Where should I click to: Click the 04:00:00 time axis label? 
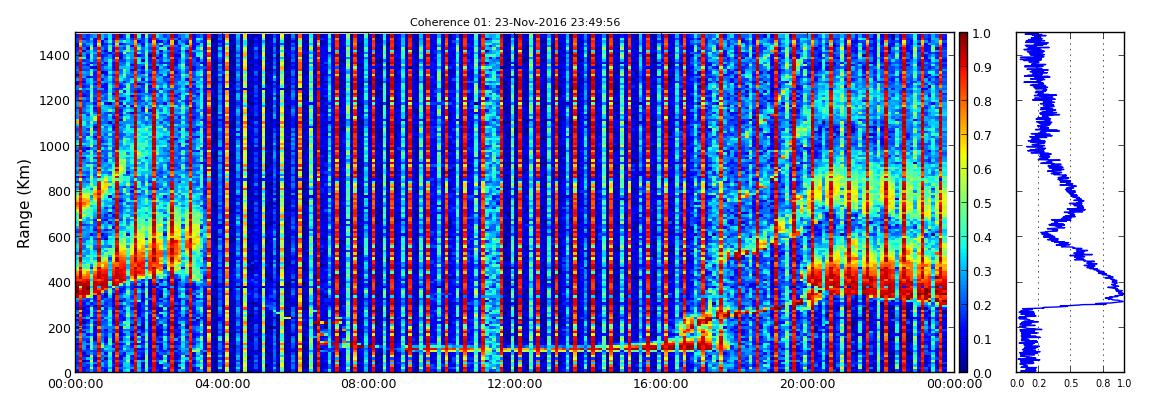click(x=221, y=384)
